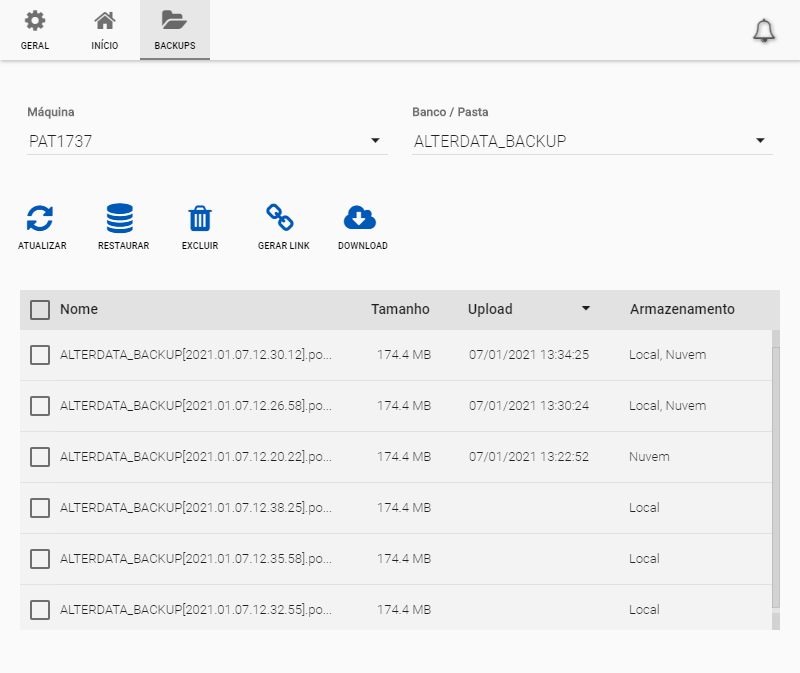
Task: Sort by the Tamanho column header
Action: 400,309
